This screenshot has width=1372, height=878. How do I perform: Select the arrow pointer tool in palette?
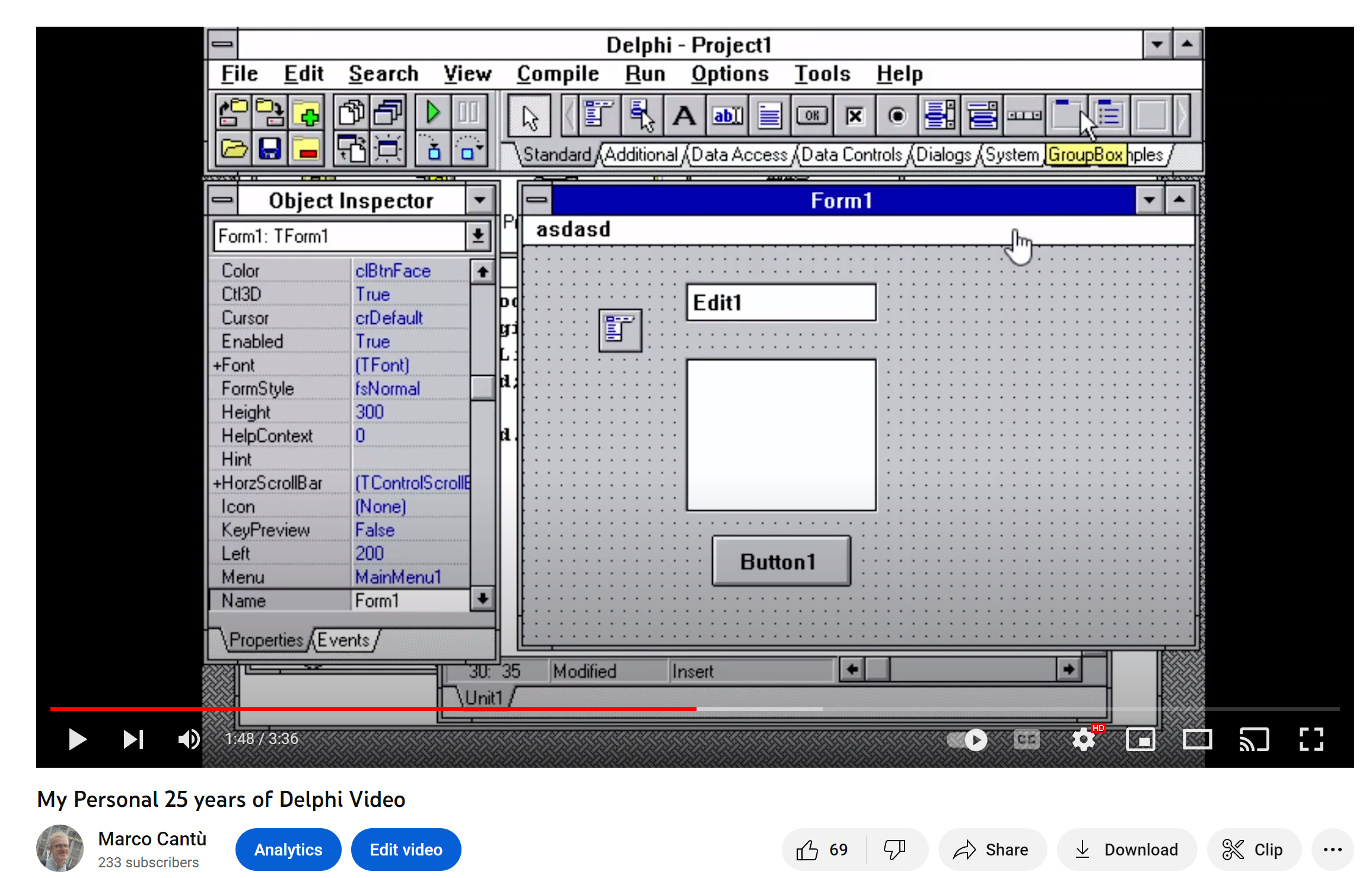click(530, 116)
